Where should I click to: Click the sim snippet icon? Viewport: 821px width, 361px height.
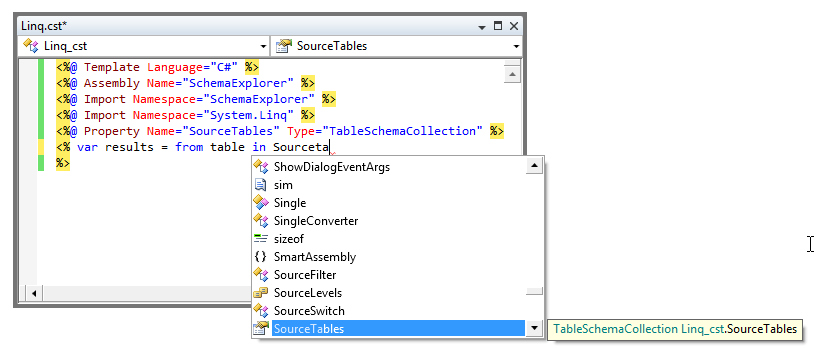point(260,185)
